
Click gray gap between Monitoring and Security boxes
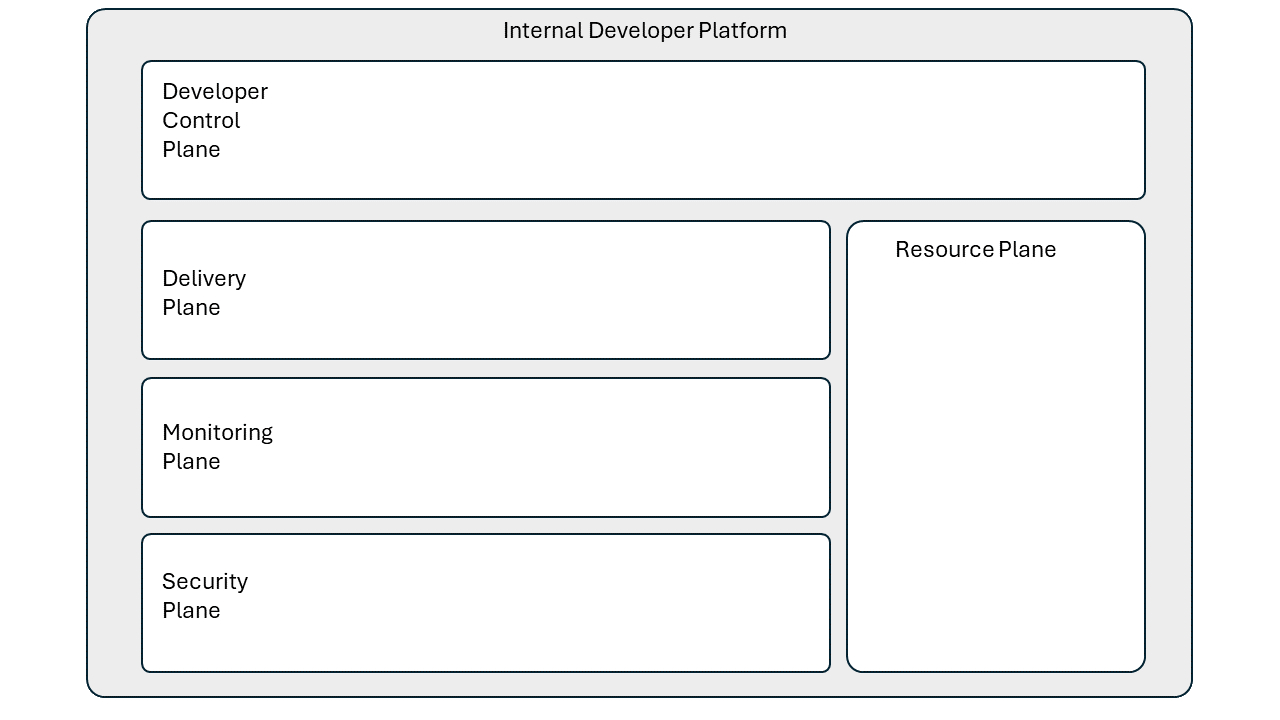pyautogui.click(x=486, y=525)
